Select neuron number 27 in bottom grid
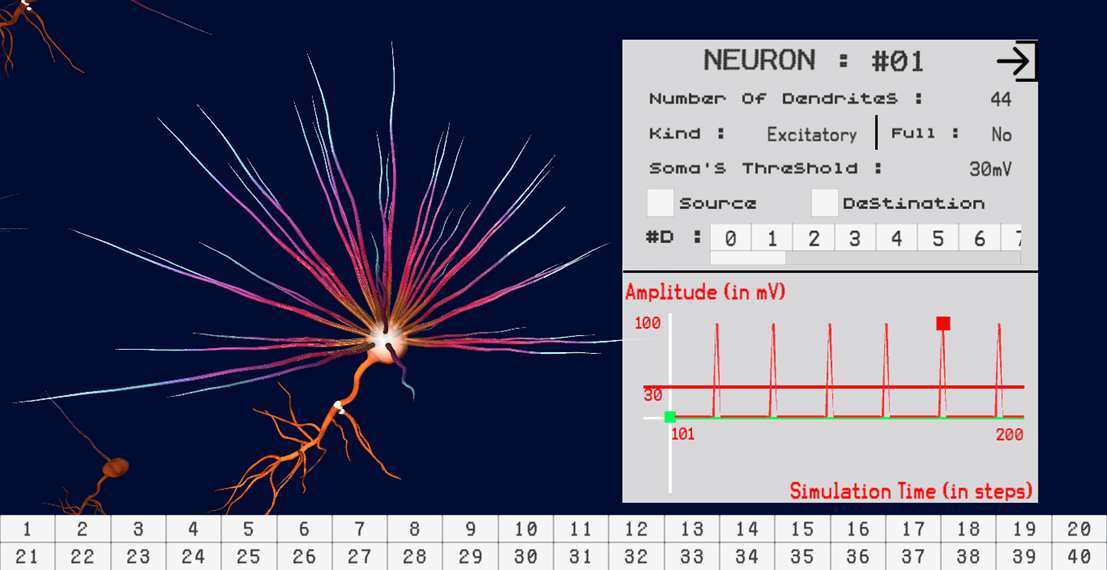This screenshot has height=570, width=1107. [359, 557]
